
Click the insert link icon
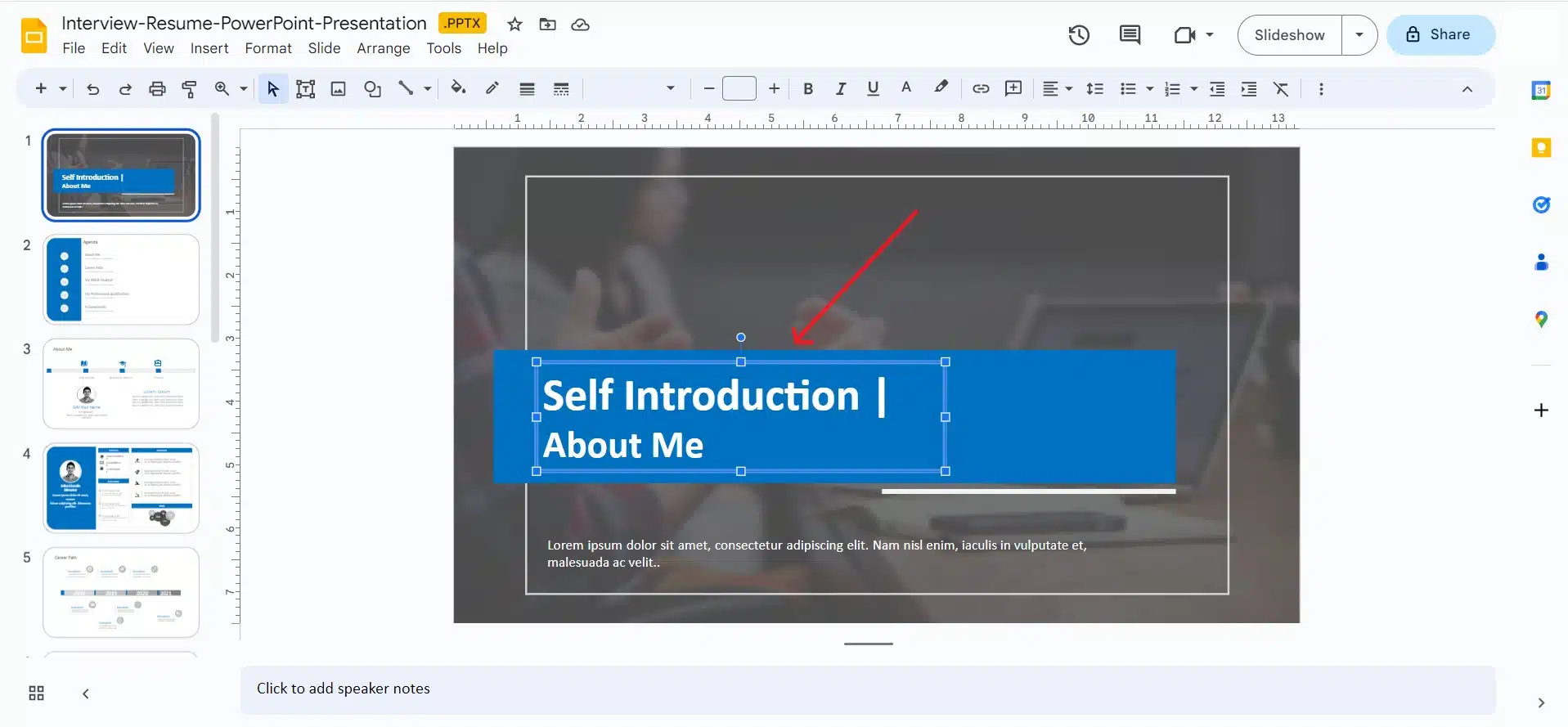click(980, 89)
